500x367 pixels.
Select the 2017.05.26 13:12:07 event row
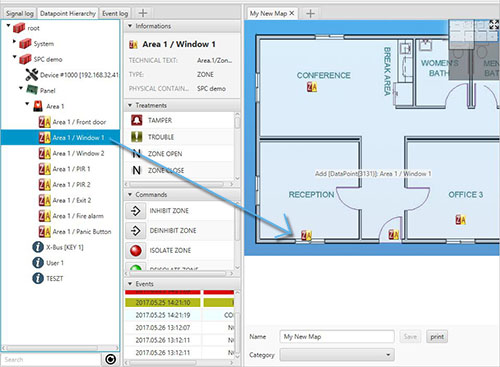179,327
